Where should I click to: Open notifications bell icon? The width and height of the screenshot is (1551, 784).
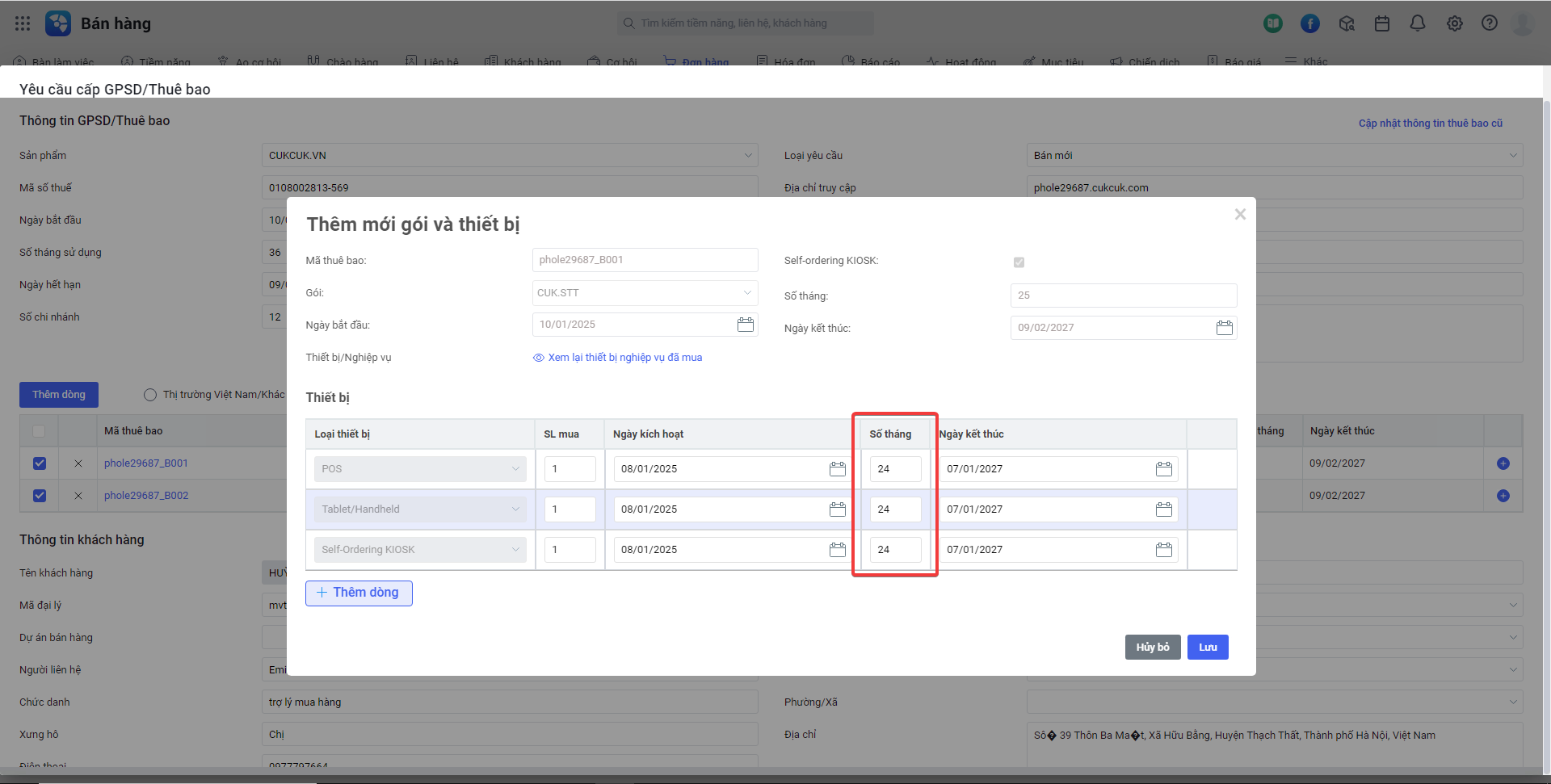click(x=1418, y=23)
